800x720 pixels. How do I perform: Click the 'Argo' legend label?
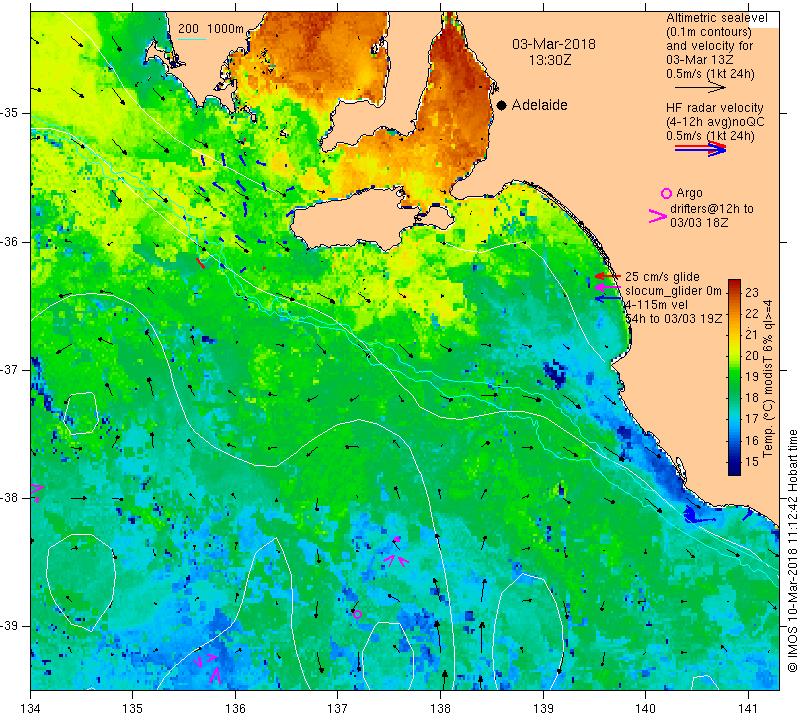coord(689,193)
